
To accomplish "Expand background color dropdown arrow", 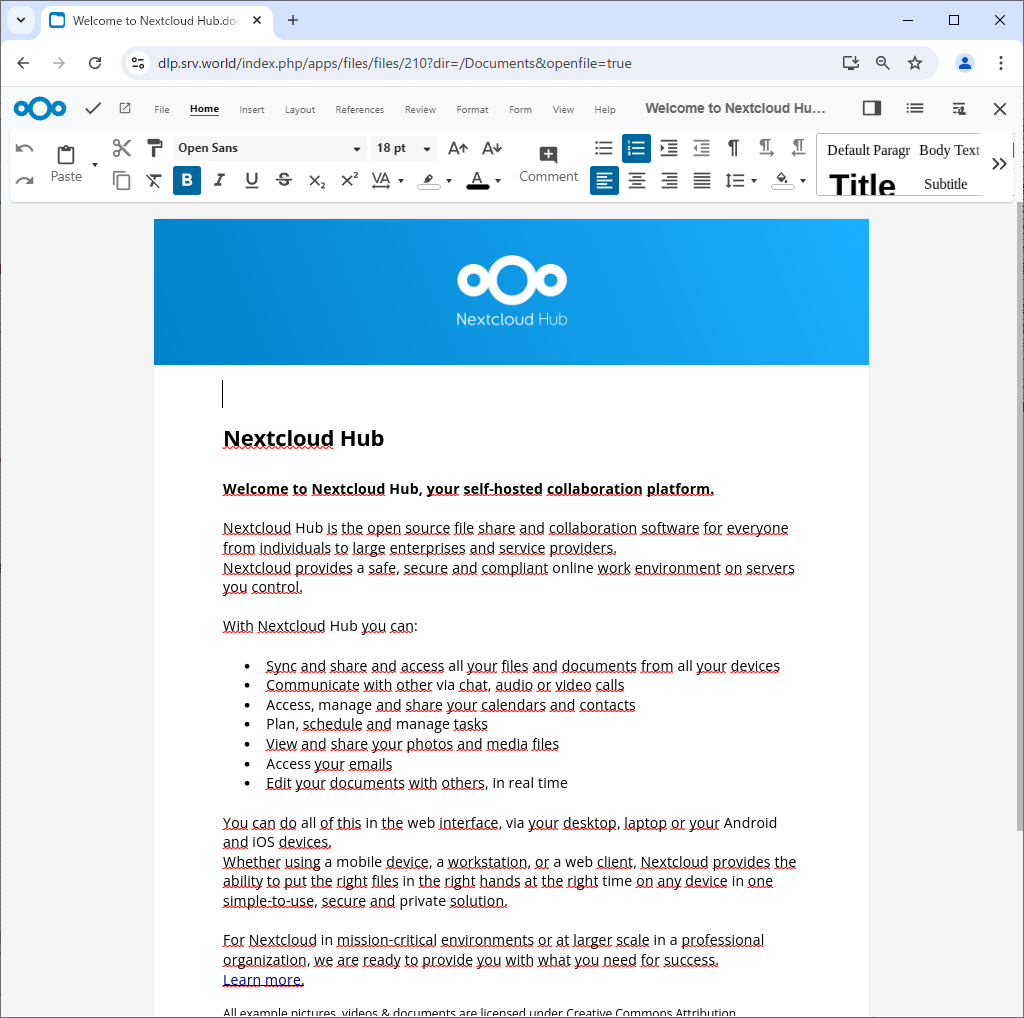I will pyautogui.click(x=803, y=181).
